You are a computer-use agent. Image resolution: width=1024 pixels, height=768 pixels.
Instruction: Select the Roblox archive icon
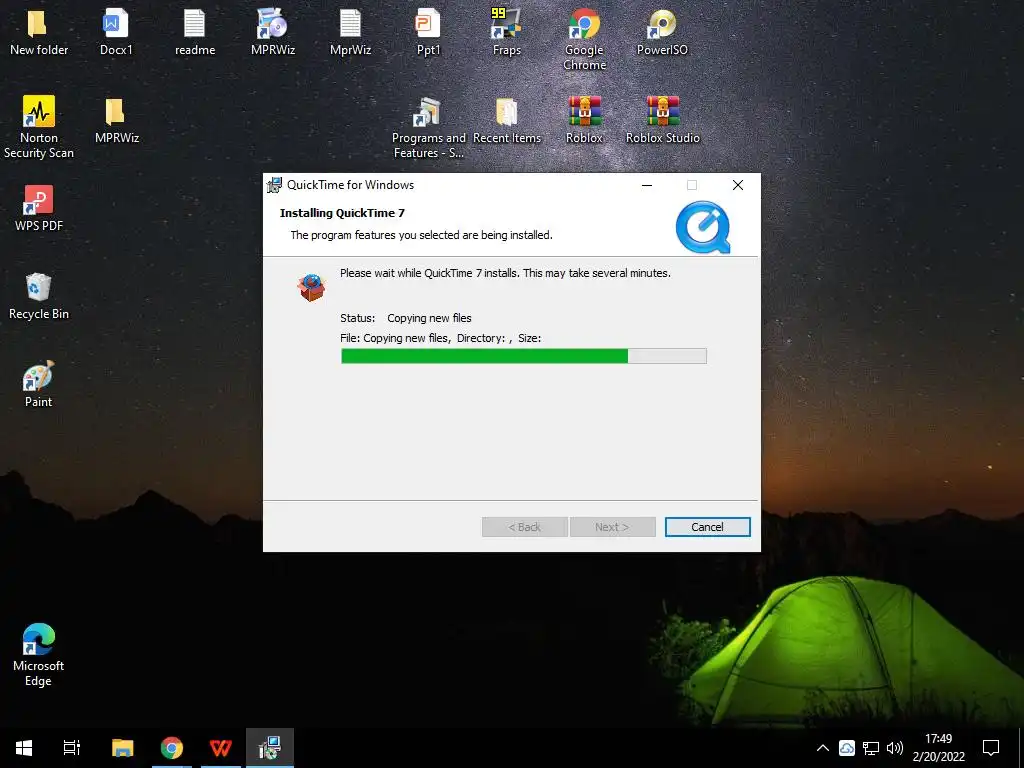584,111
